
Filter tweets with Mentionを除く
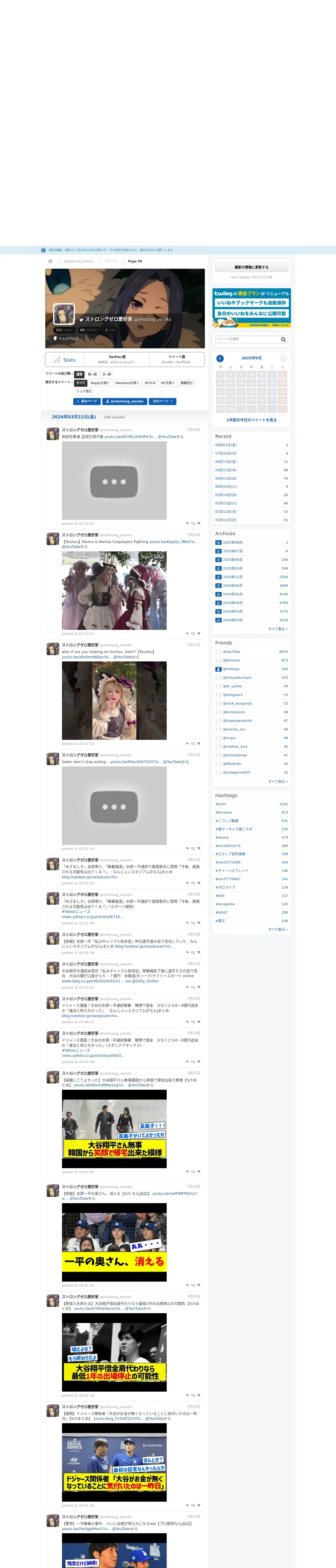click(127, 383)
